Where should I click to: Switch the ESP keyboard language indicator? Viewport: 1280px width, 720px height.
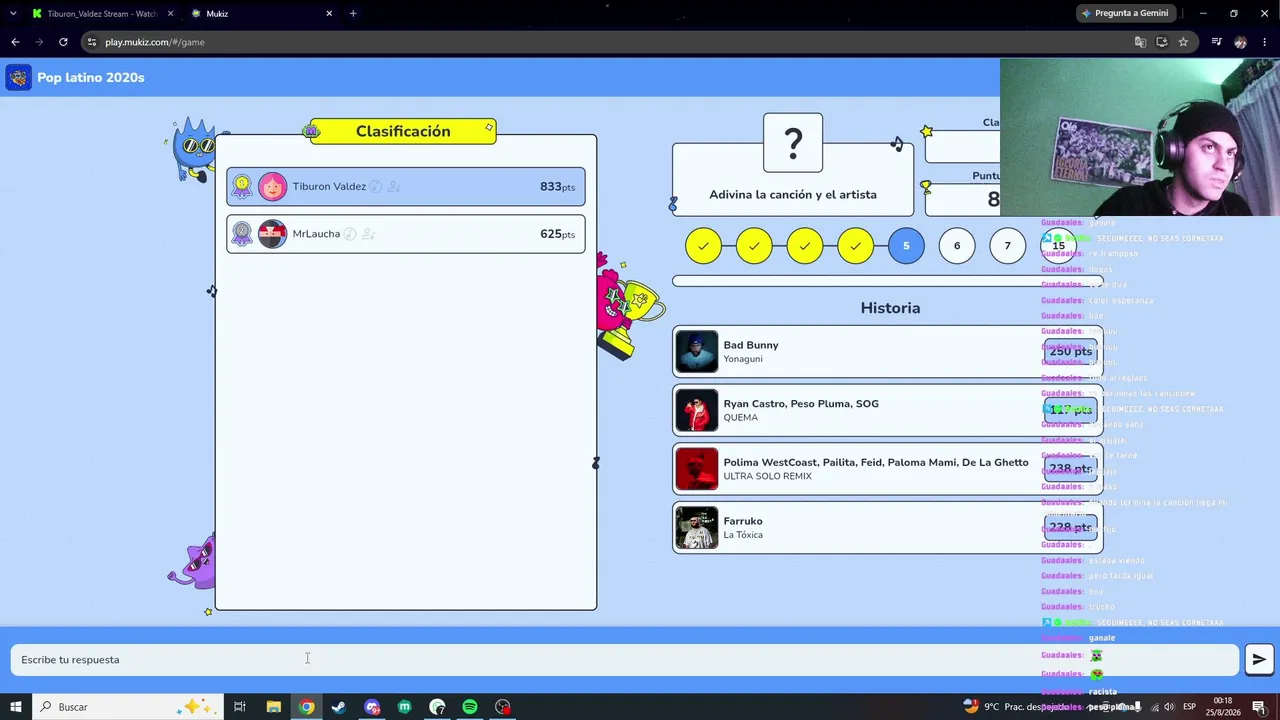pos(1189,707)
